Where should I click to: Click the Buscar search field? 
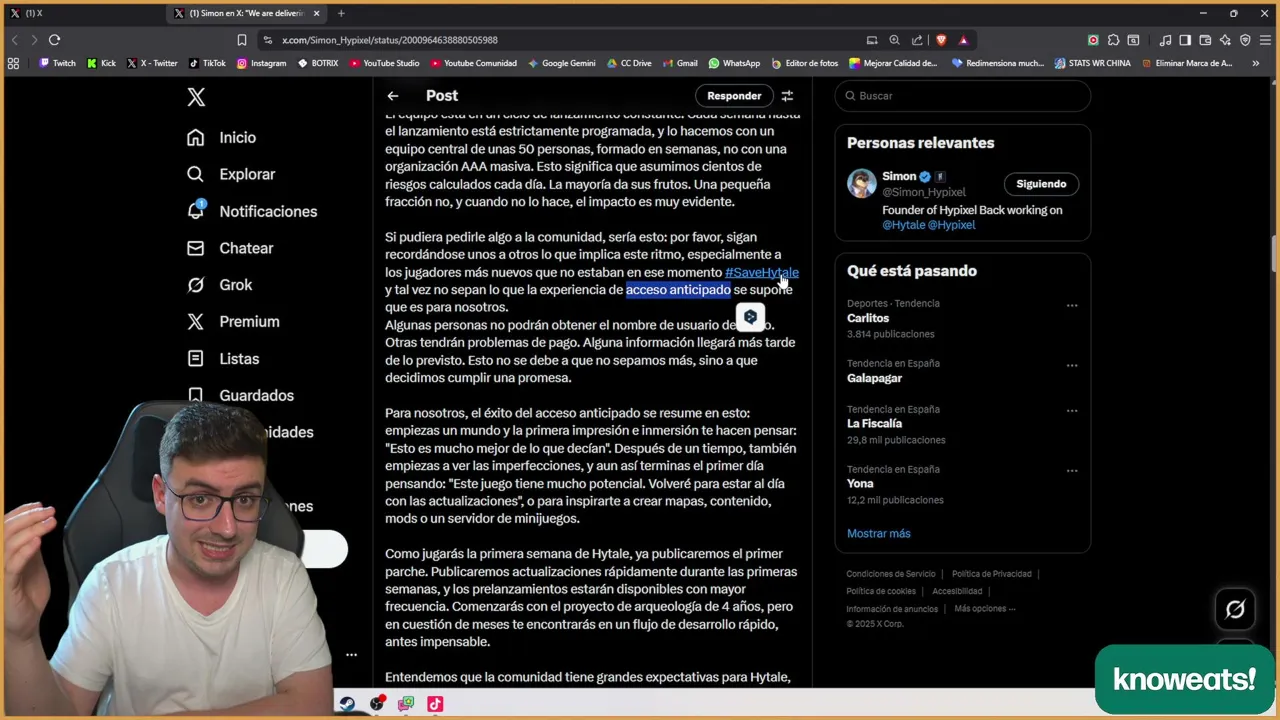963,96
